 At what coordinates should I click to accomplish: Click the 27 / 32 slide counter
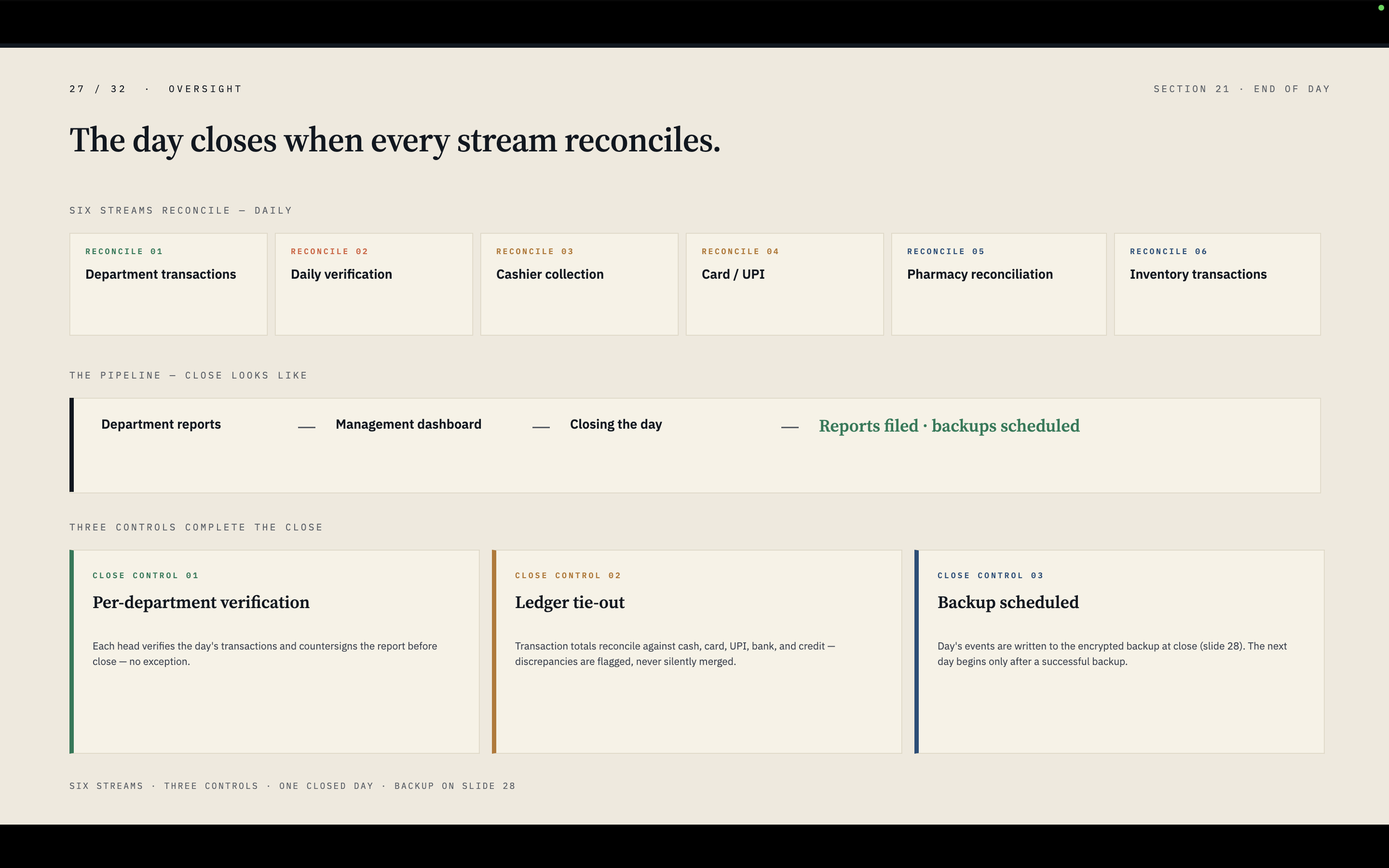coord(97,89)
